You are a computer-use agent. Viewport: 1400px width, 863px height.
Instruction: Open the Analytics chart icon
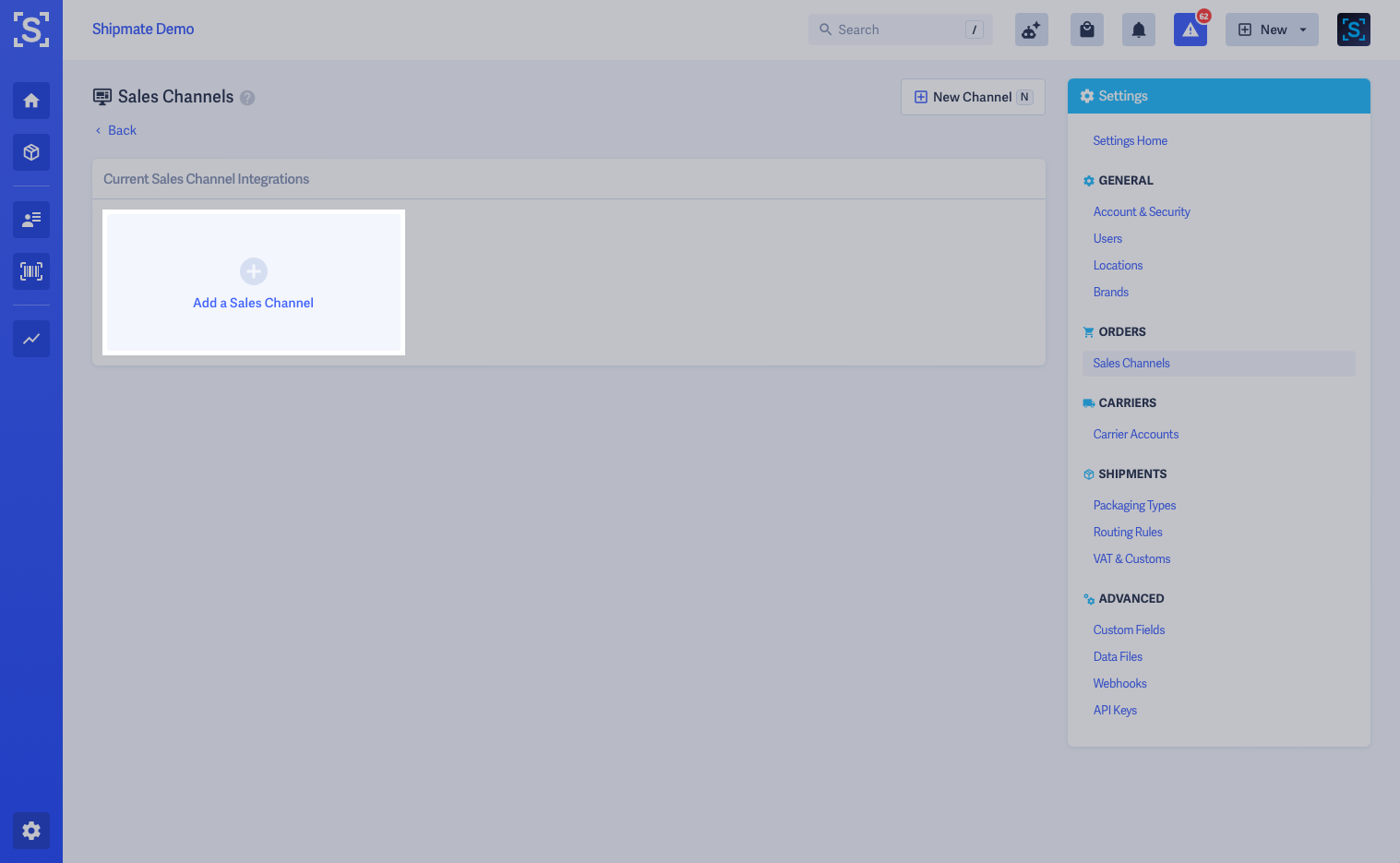[30, 339]
